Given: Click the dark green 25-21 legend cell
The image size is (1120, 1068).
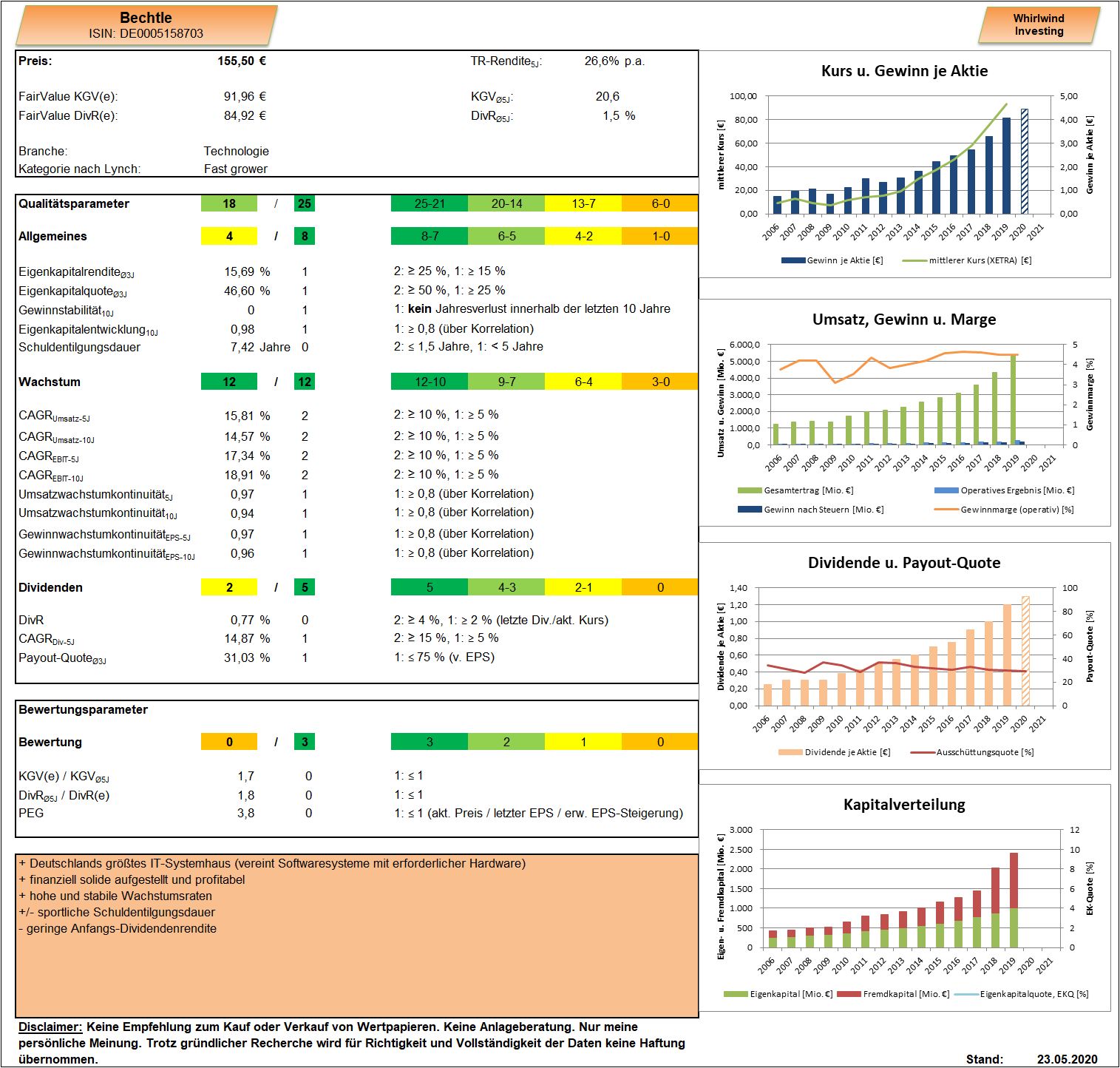Looking at the screenshot, I should click(430, 203).
